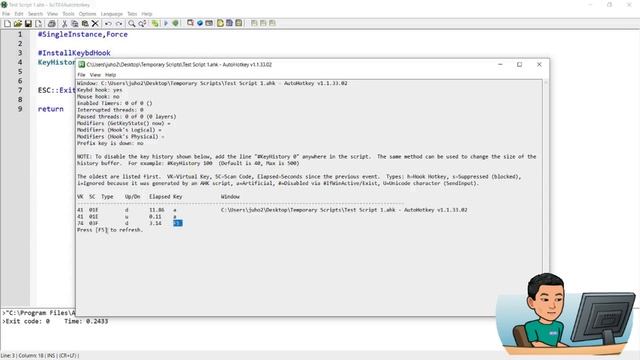Click the blue globe toolbar icon
The height and width of the screenshot is (360, 640).
click(x=200, y=23)
